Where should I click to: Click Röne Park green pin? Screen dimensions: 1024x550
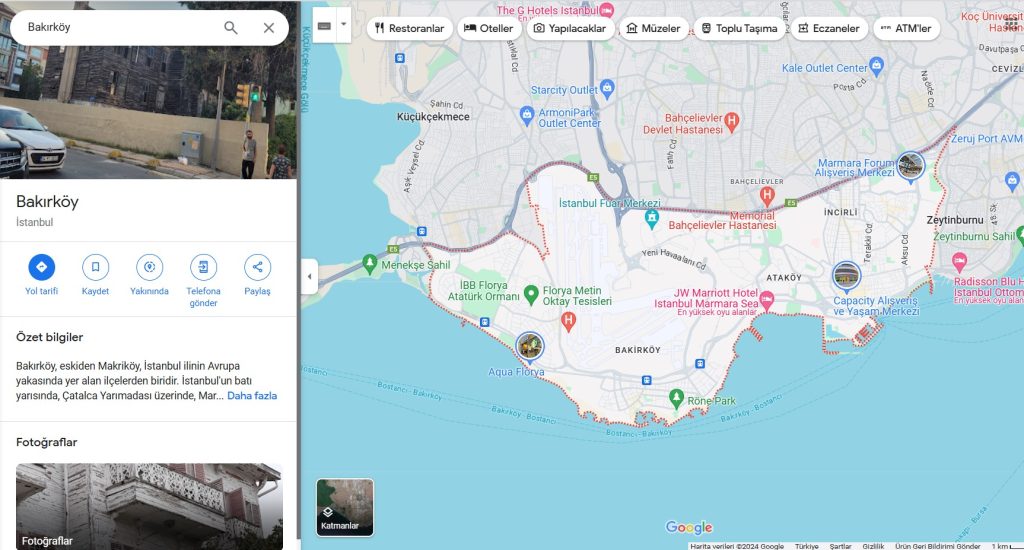click(x=677, y=398)
